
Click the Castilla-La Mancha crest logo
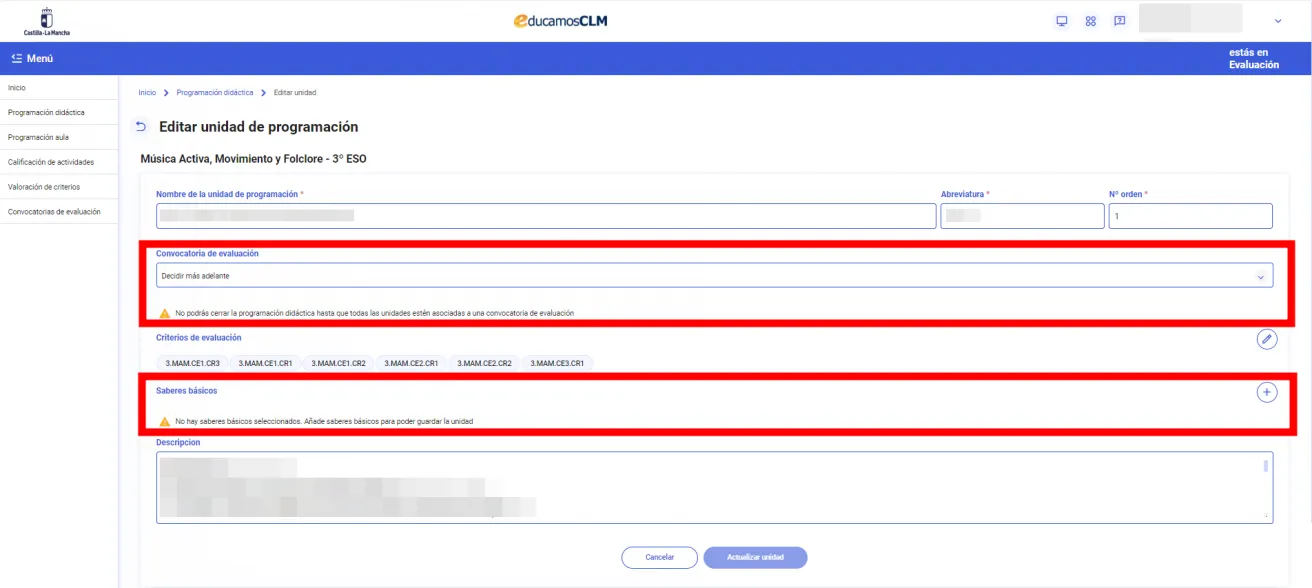tap(47, 20)
